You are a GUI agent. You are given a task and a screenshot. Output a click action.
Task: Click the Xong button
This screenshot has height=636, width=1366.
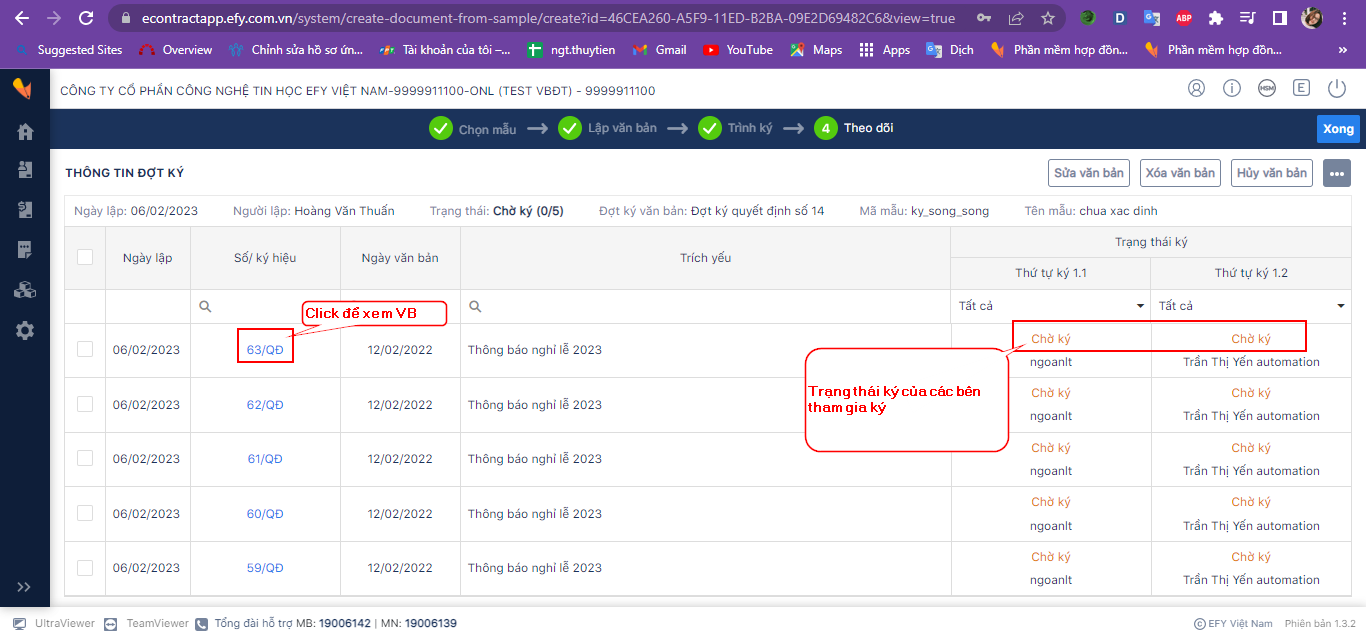1338,129
